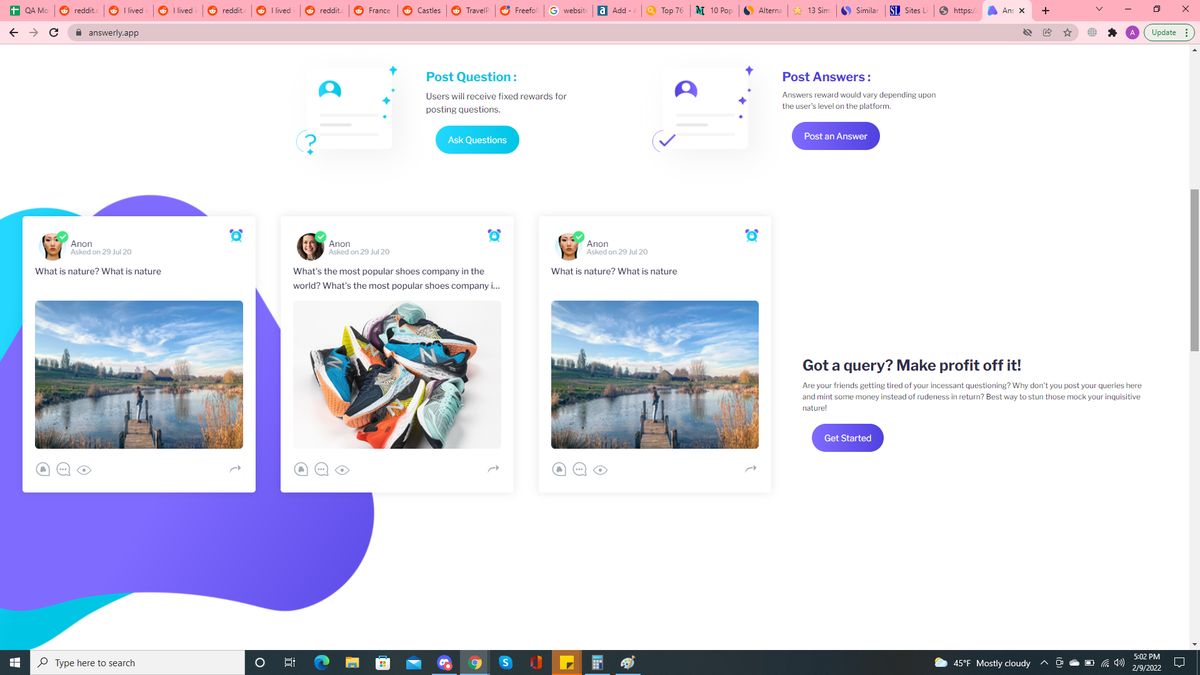This screenshot has height=675, width=1200.
Task: Open comments on the shoes company question
Action: click(x=321, y=469)
